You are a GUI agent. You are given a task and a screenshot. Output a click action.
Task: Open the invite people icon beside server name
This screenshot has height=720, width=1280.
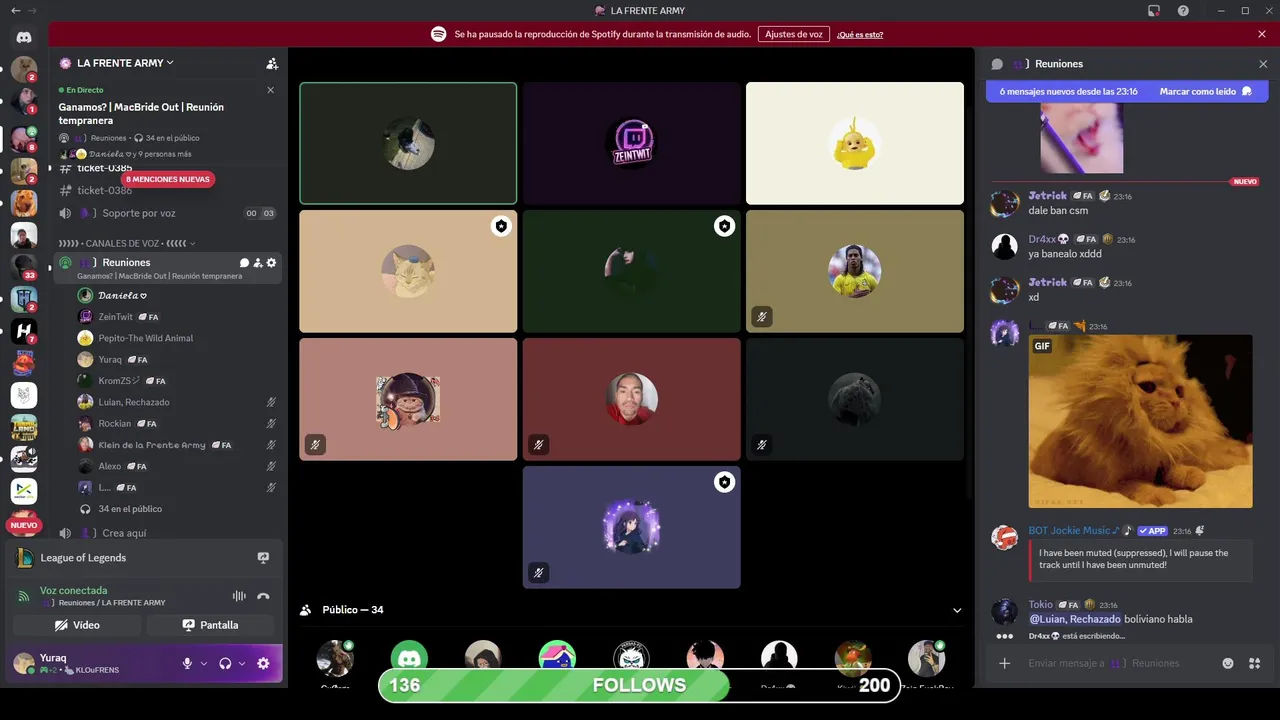[272, 63]
